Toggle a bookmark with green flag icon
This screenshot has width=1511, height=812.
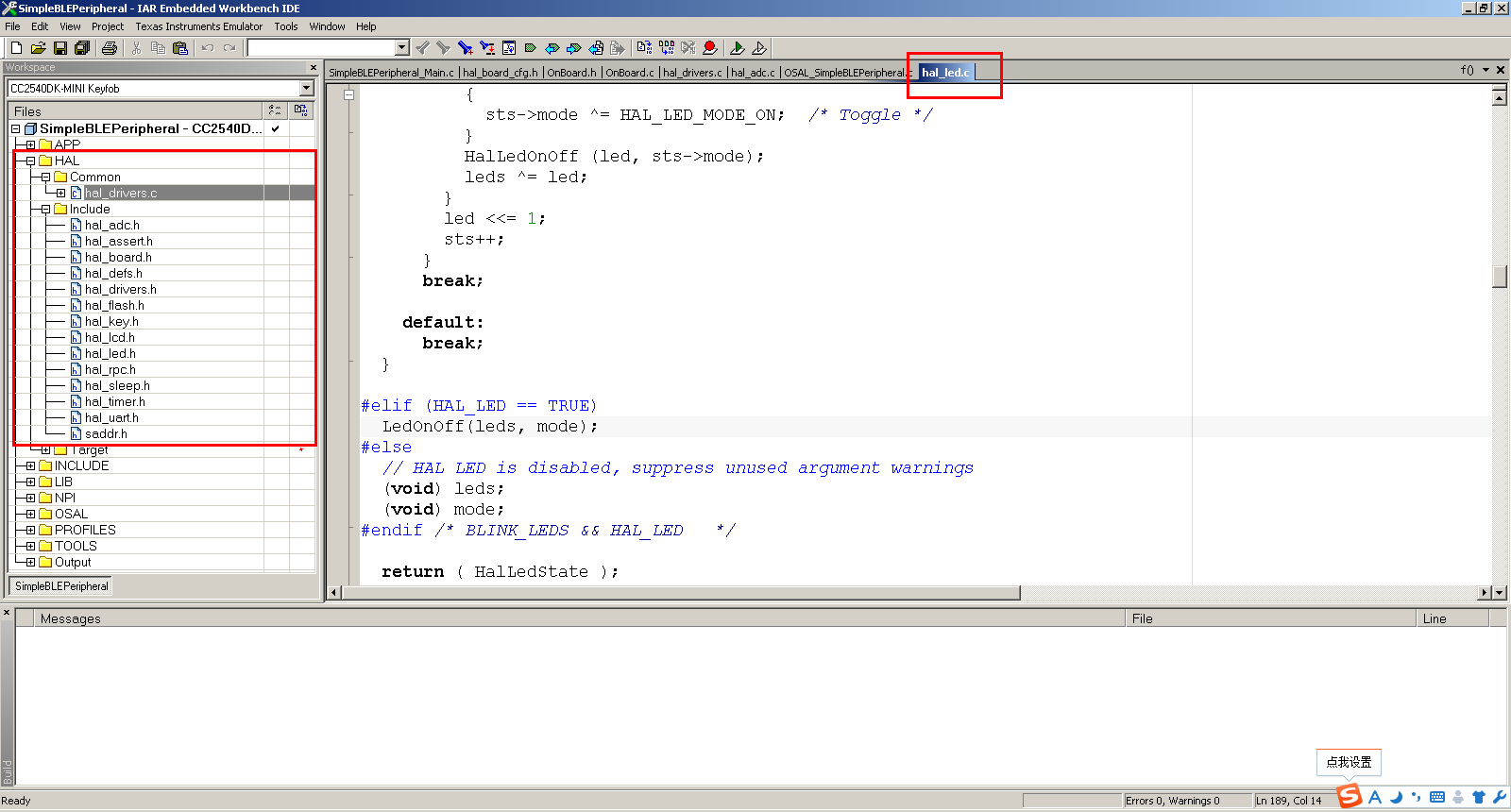[x=531, y=48]
